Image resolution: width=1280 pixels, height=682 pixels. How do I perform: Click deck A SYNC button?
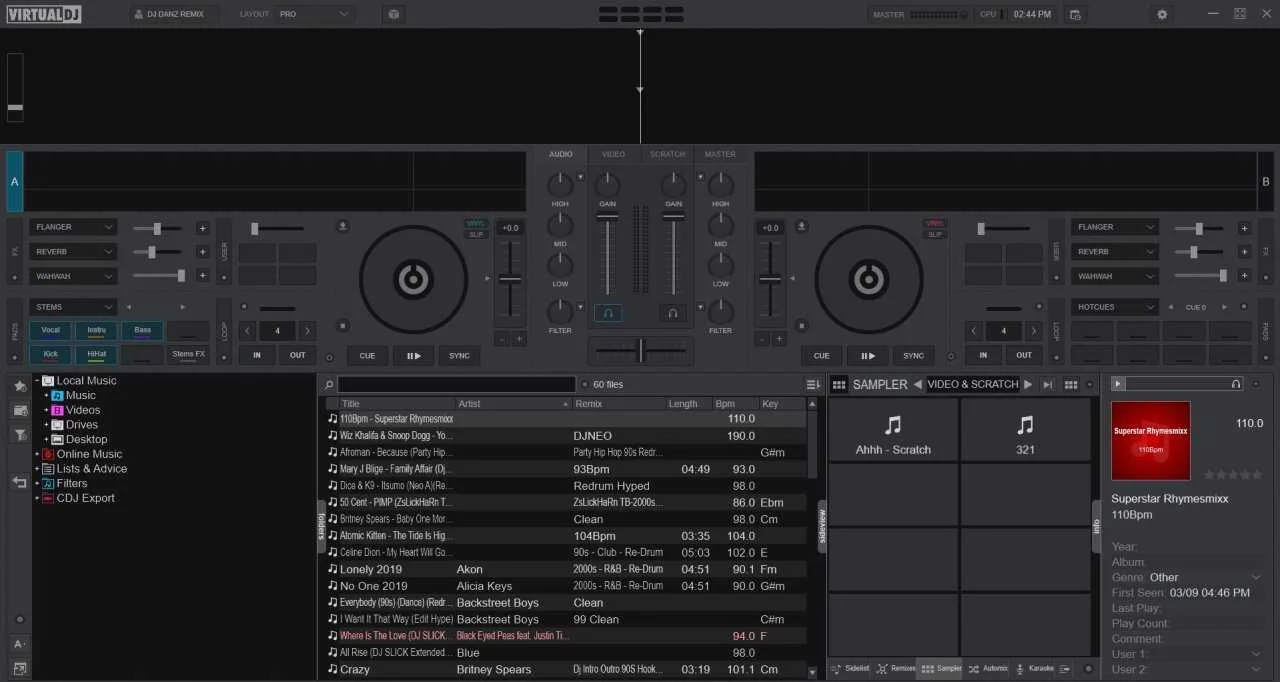pos(459,355)
